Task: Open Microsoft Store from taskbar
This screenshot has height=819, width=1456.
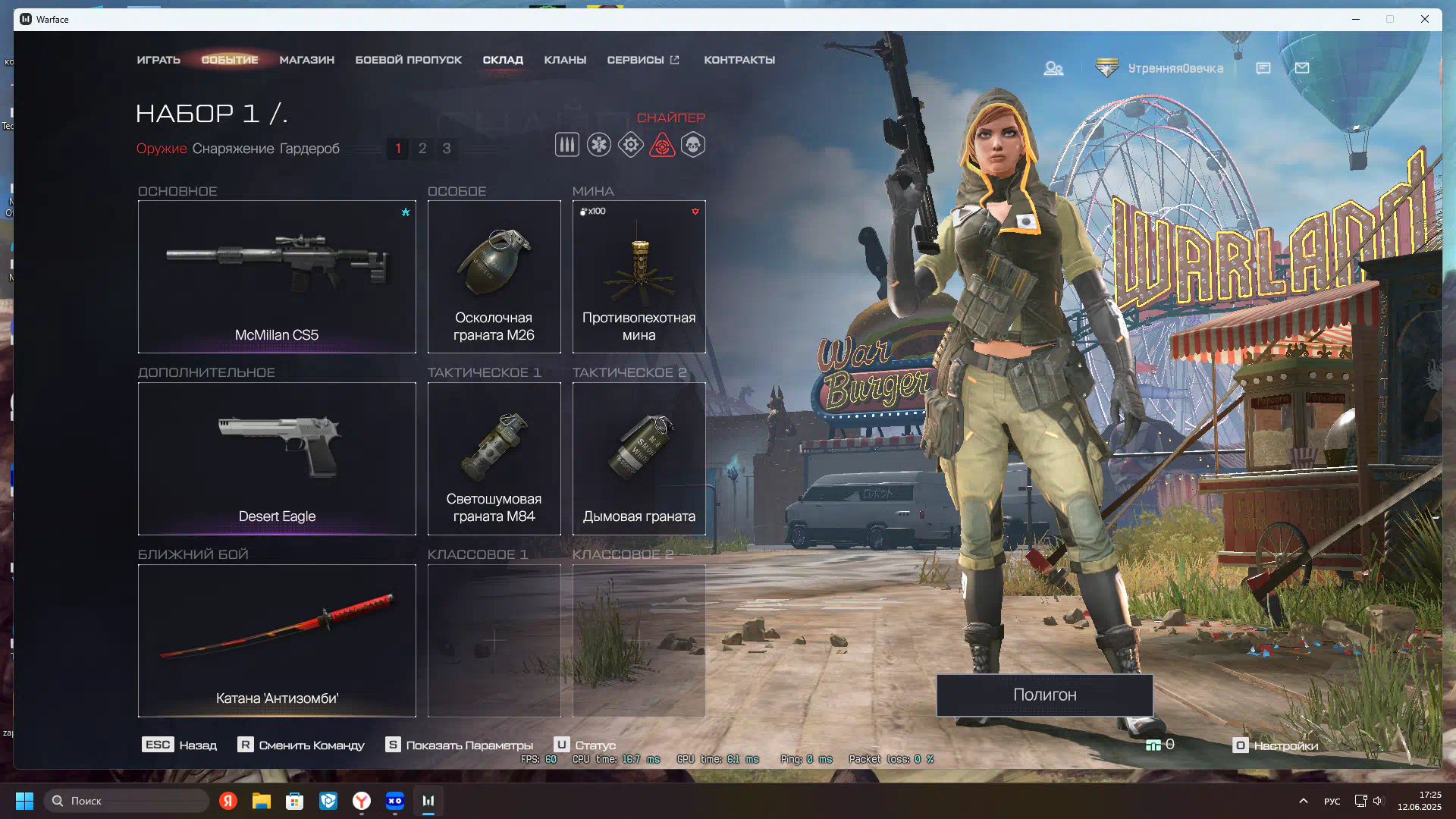Action: 295,801
